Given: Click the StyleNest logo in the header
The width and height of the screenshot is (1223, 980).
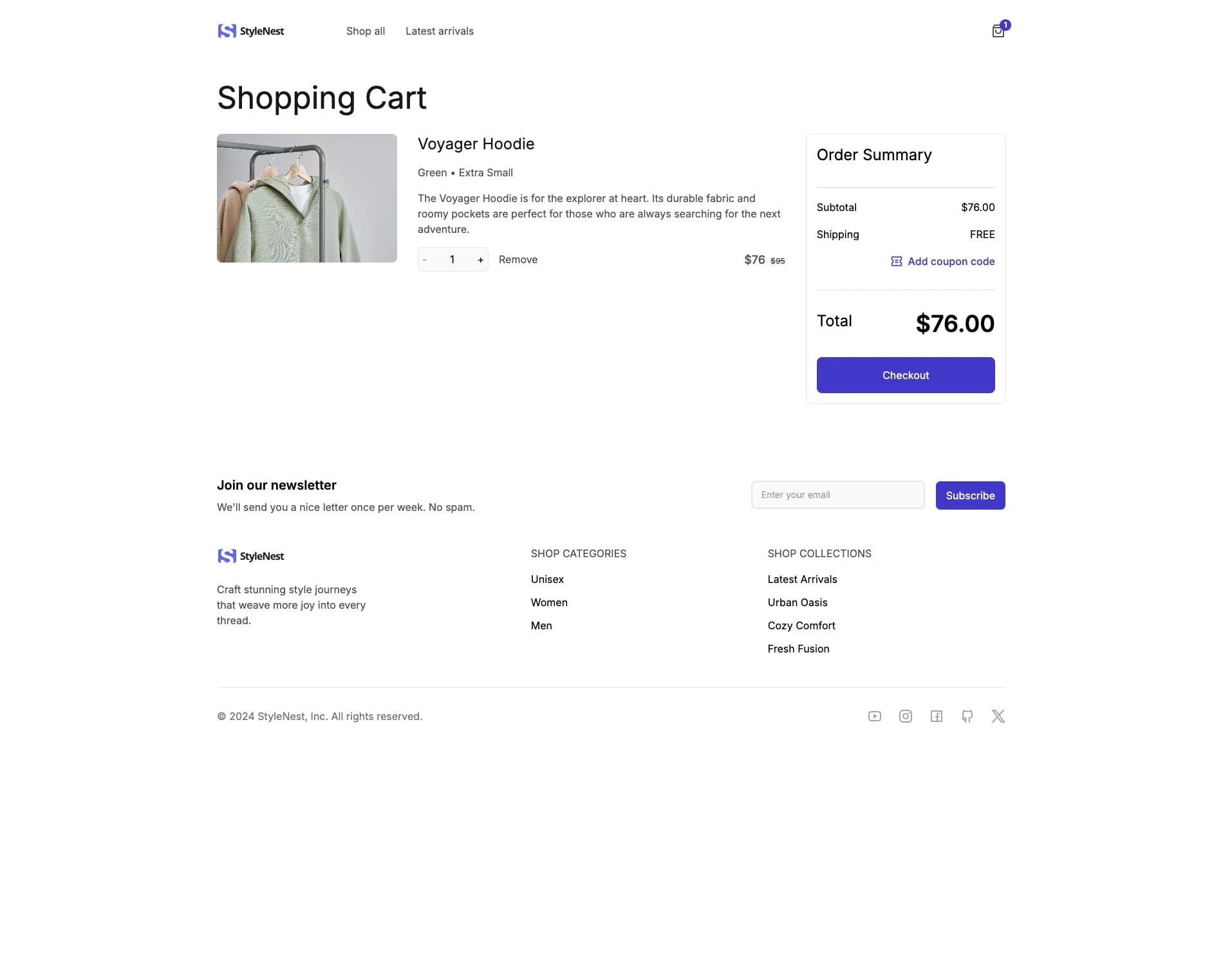Looking at the screenshot, I should (250, 31).
